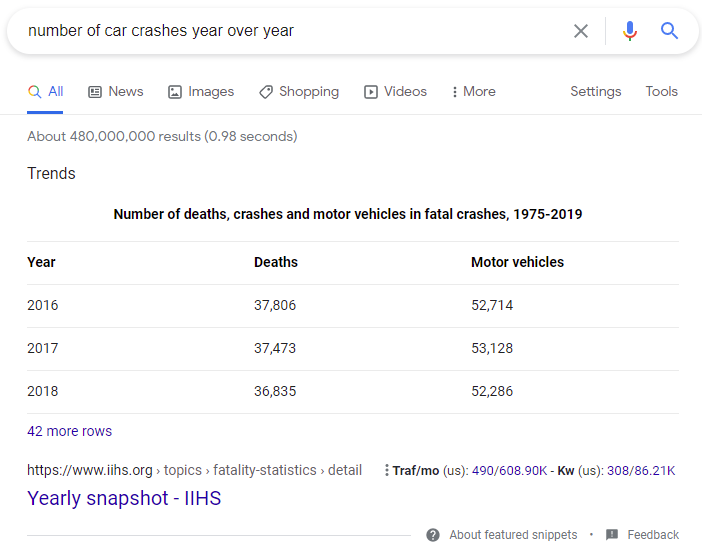Screen dimensions: 702x554
Task: Click the question mark icon beside featured snippets
Action: pyautogui.click(x=433, y=535)
